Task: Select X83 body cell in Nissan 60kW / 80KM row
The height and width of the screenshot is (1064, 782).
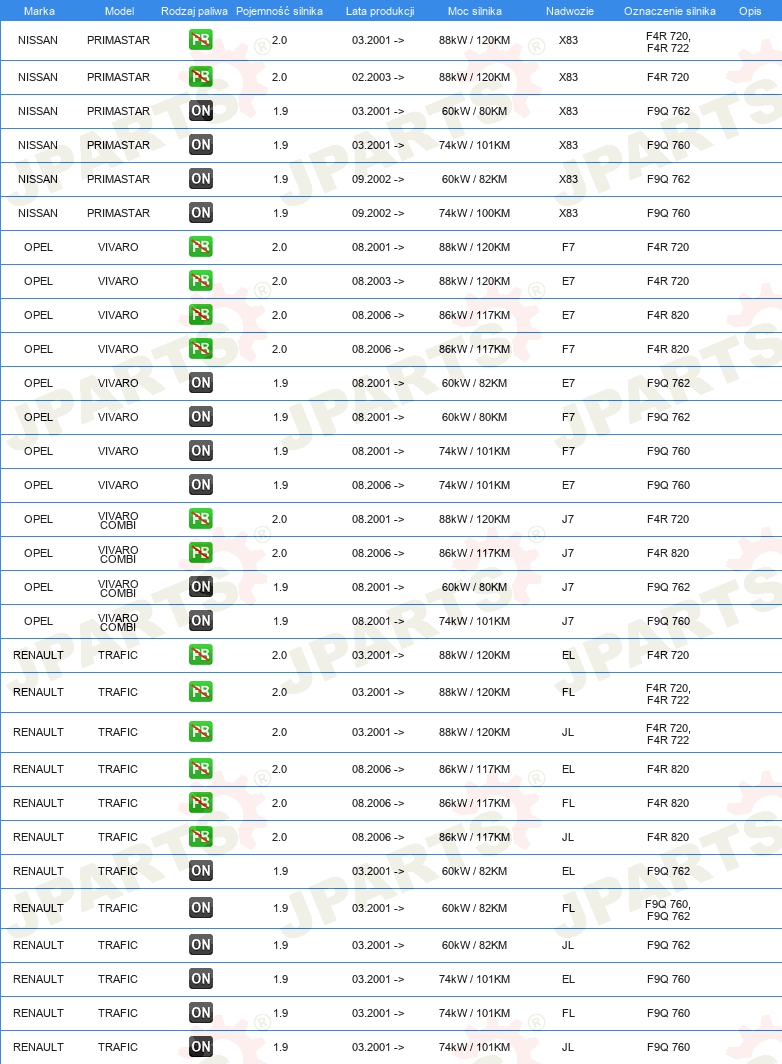Action: click(x=568, y=111)
